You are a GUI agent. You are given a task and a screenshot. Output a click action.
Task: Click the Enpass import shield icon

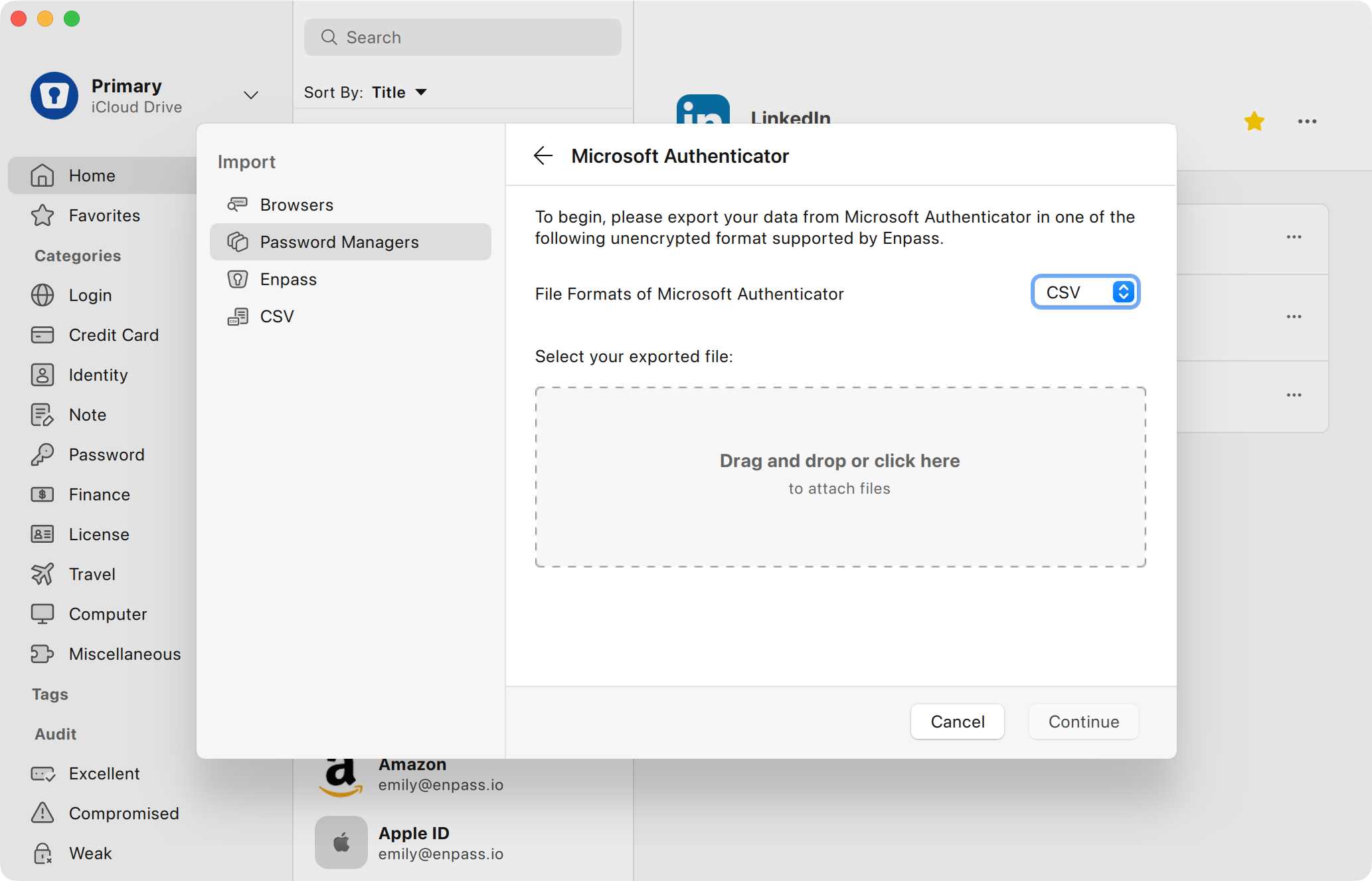point(237,279)
